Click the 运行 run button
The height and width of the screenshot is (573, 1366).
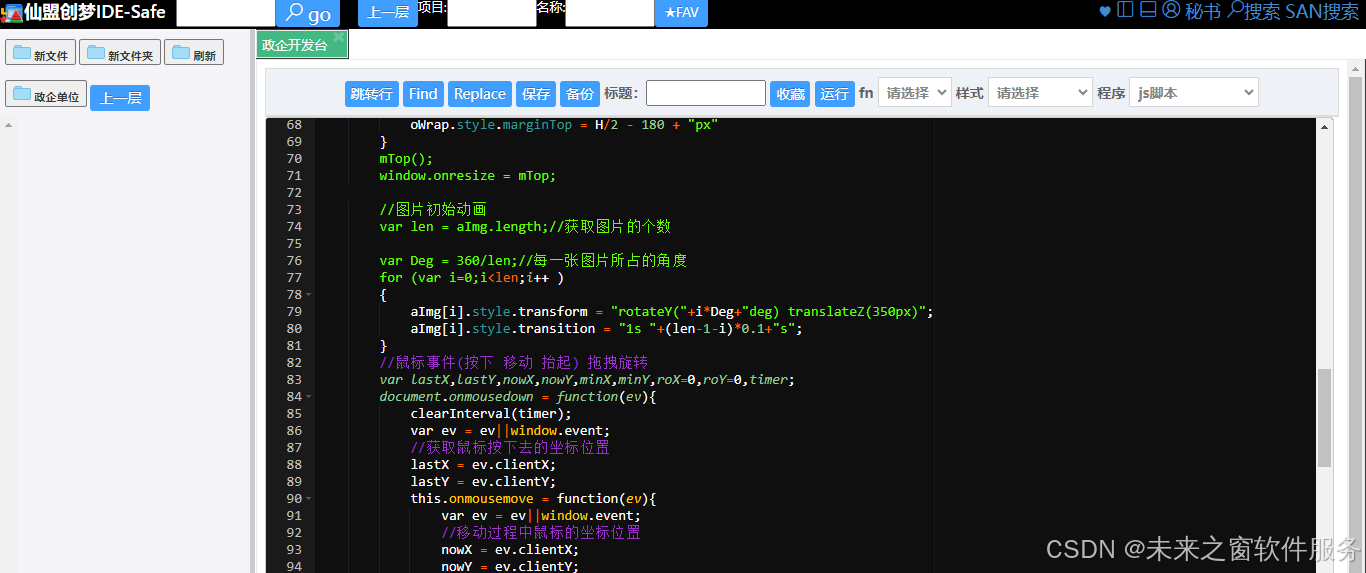pos(834,93)
